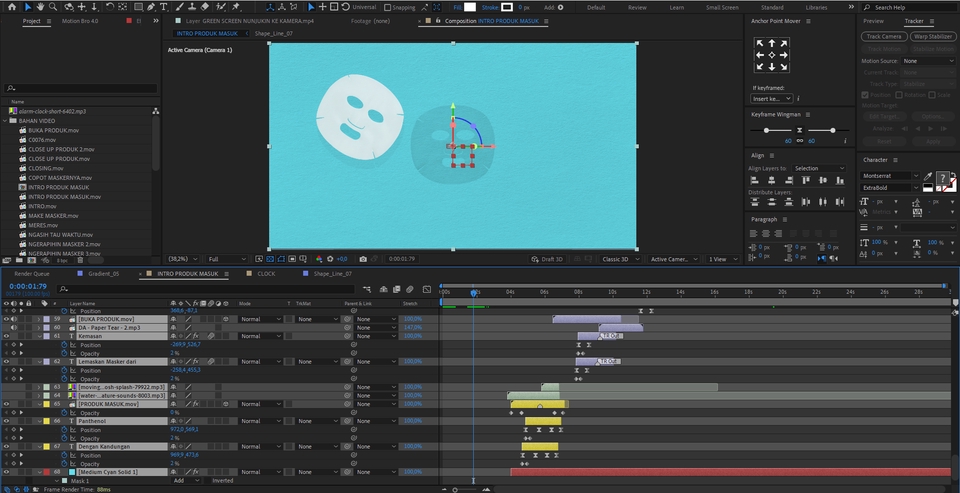The image size is (960, 493).
Task: Click the Warp Stabilizer button
Action: pyautogui.click(x=932, y=37)
